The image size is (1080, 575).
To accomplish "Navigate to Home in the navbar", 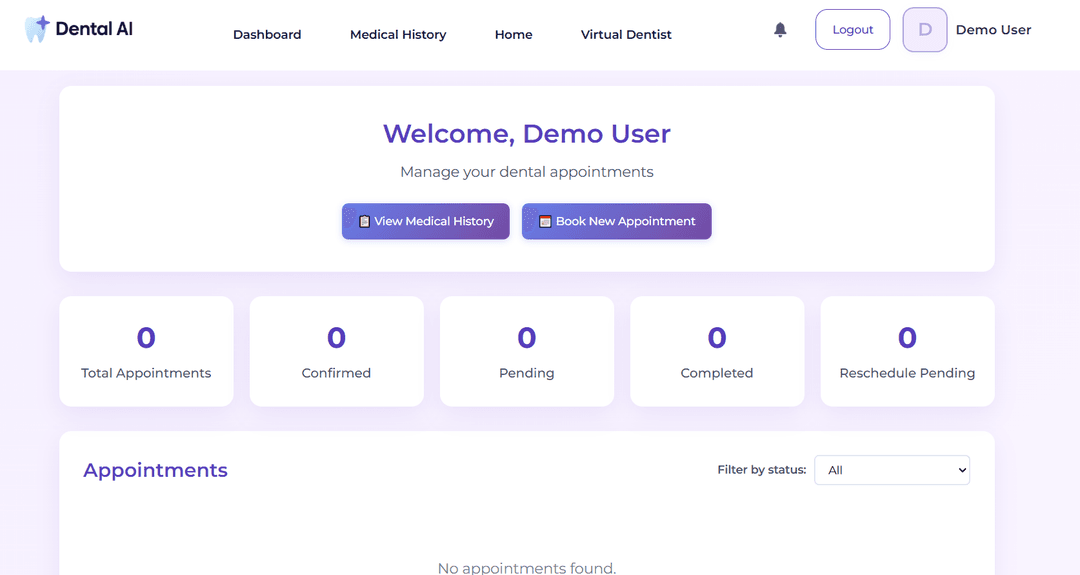I will (x=513, y=34).
